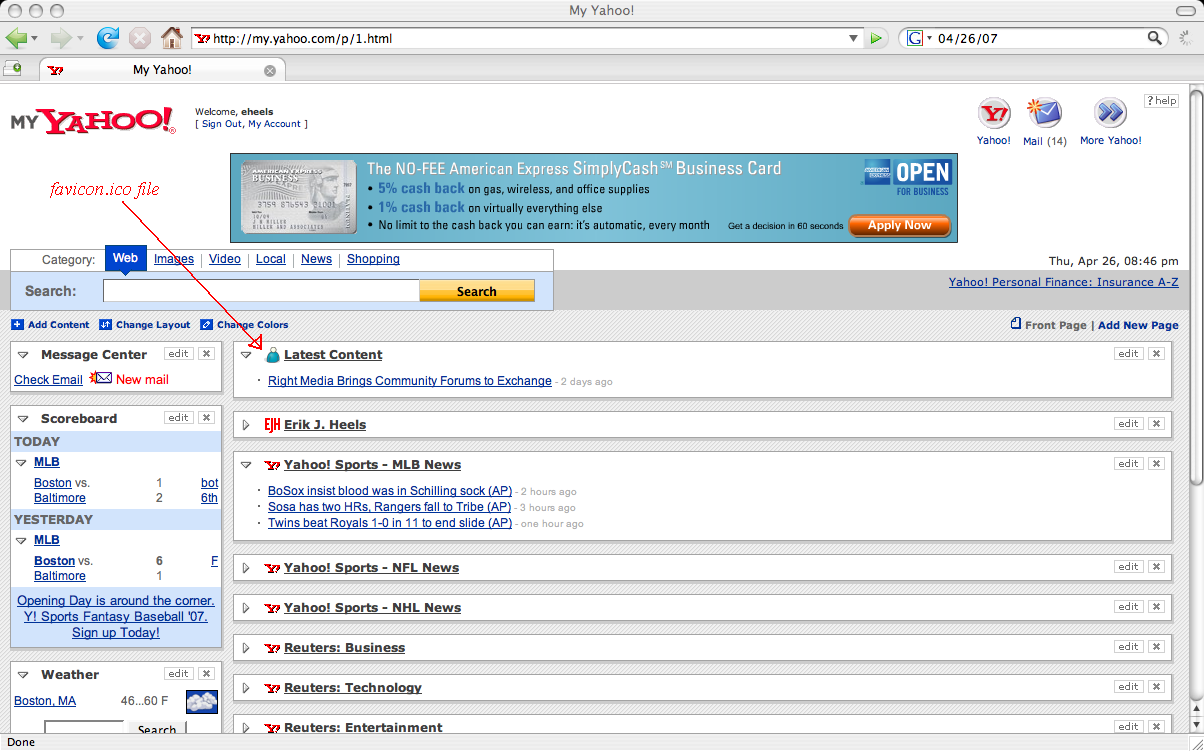
Task: Edit the Weather module
Action: click(179, 674)
